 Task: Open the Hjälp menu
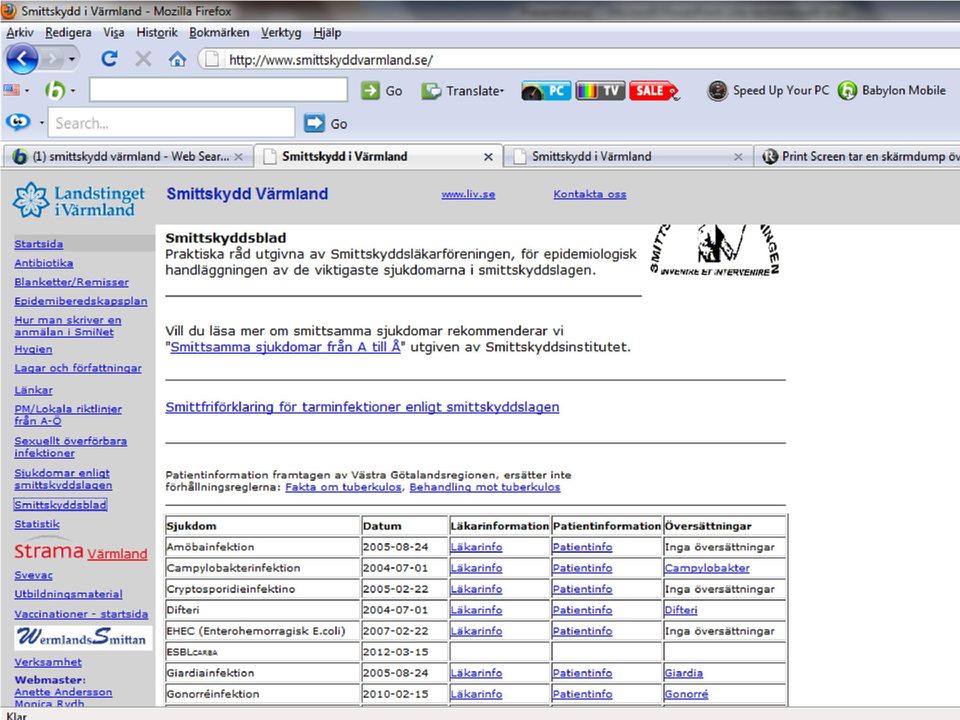(327, 32)
